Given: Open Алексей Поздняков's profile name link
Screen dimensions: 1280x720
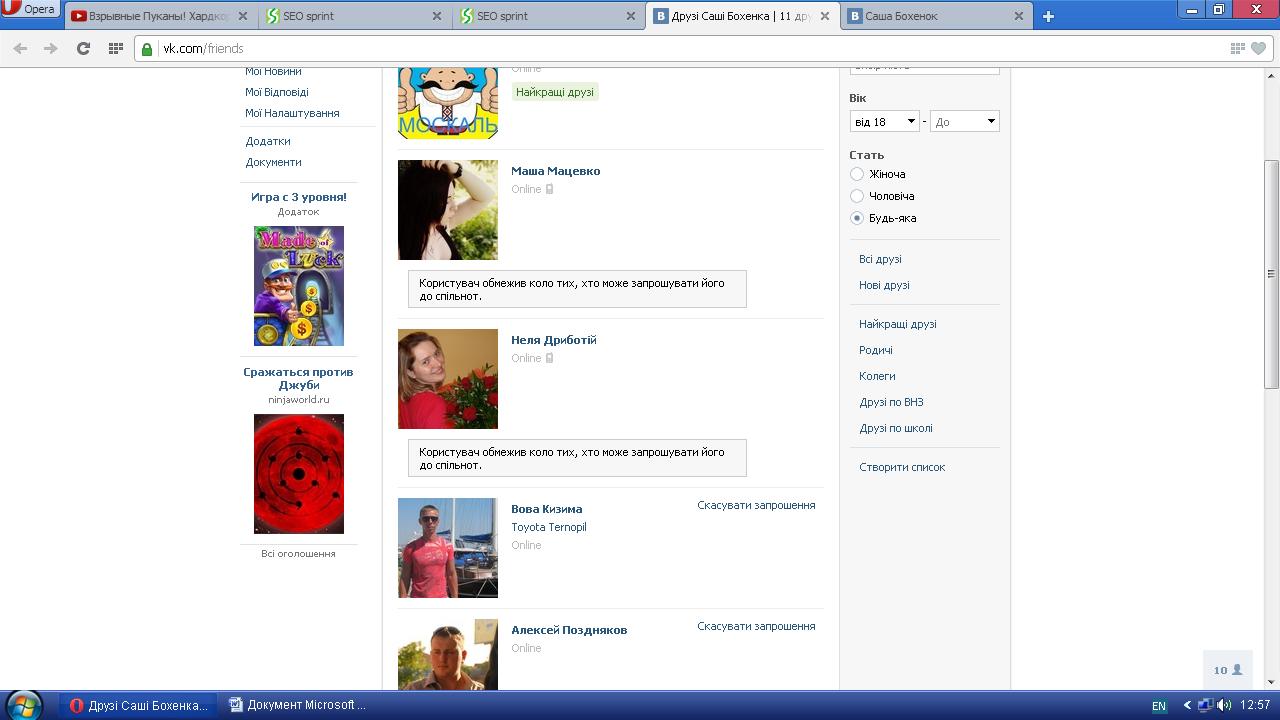Looking at the screenshot, I should pos(569,630).
